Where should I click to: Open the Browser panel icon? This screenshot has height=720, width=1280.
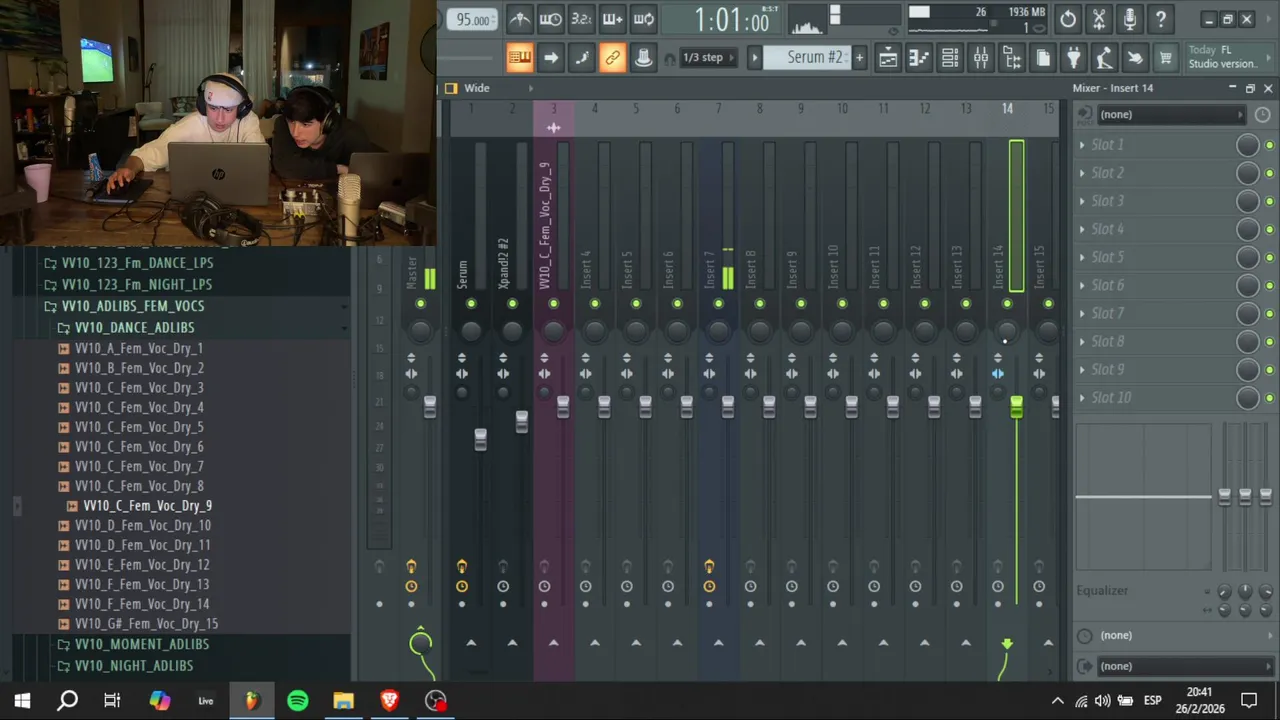(x=1011, y=58)
